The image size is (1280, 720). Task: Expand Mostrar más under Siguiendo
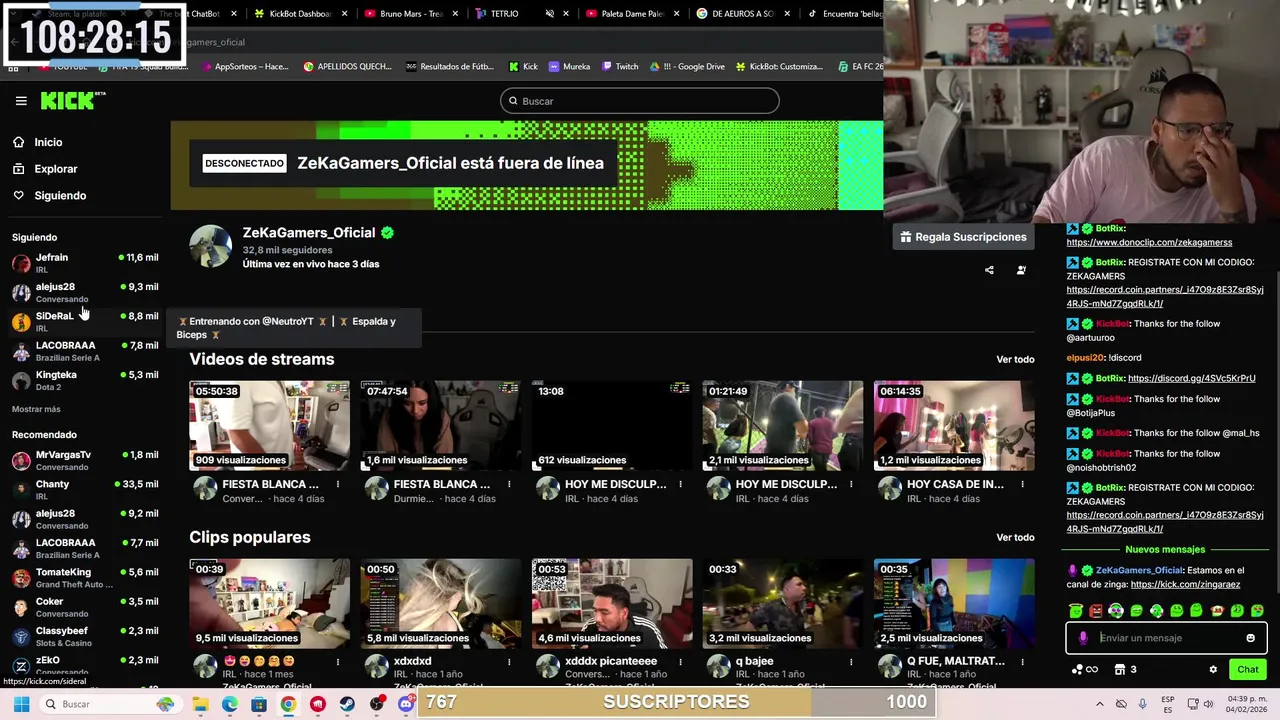point(36,409)
